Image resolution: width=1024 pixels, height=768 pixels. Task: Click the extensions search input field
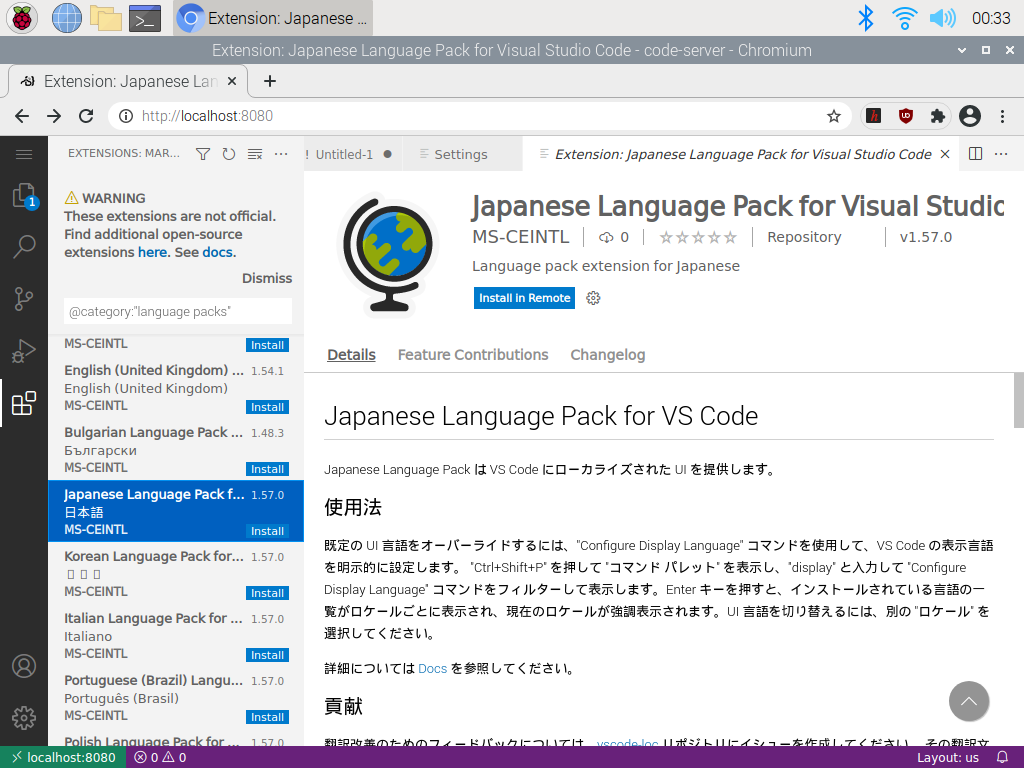point(178,312)
